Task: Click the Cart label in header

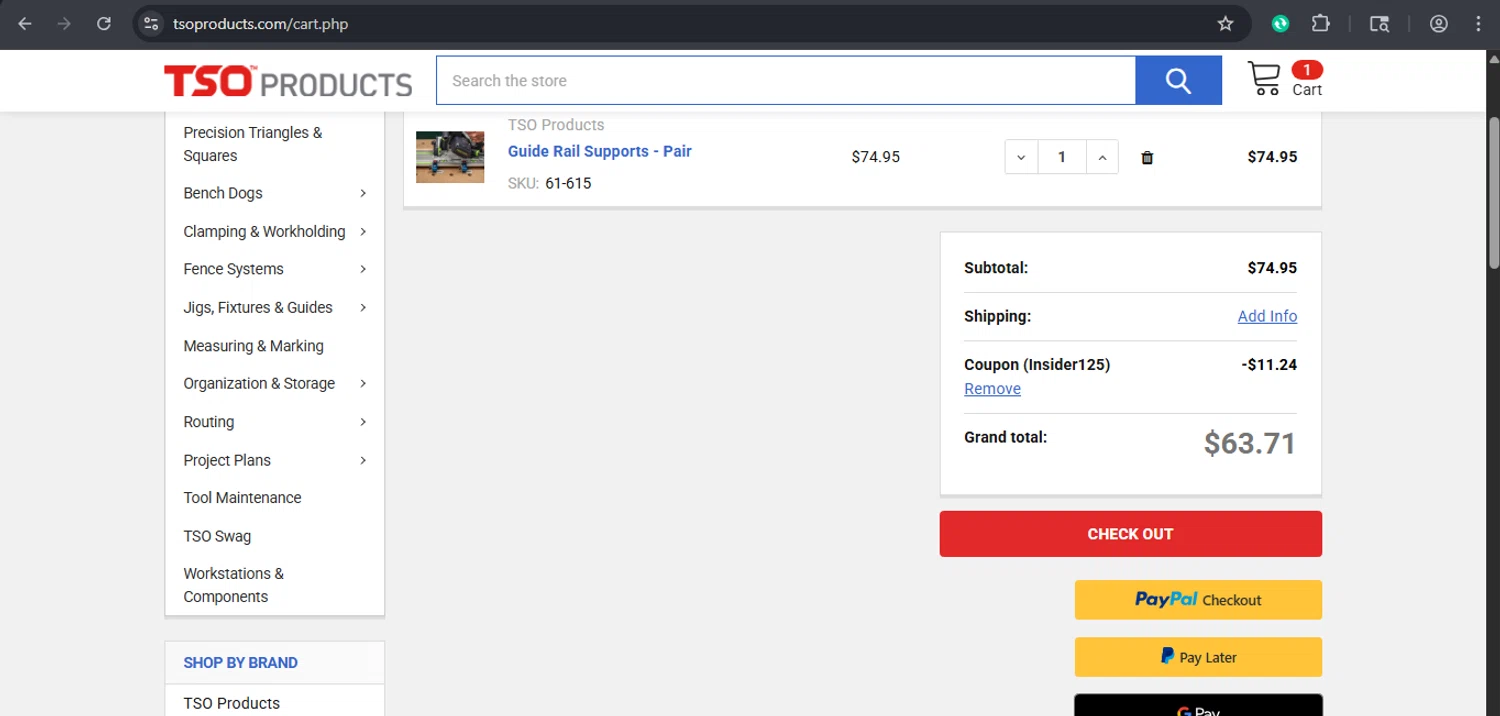Action: [x=1307, y=90]
